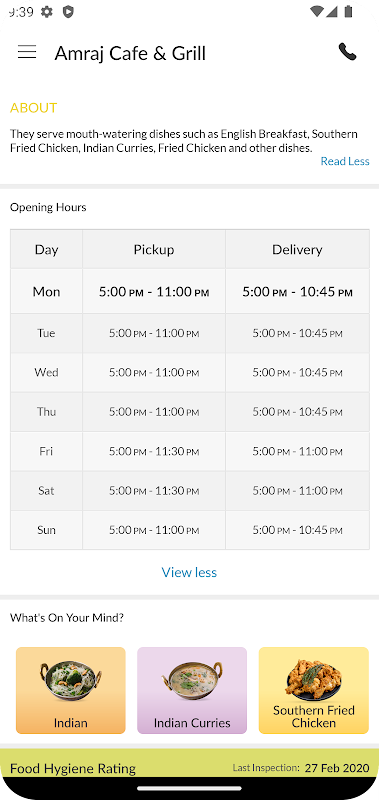The image size is (379, 800).
Task: Tap the Last Inspection date 27 Feb 2020
Action: 337,768
